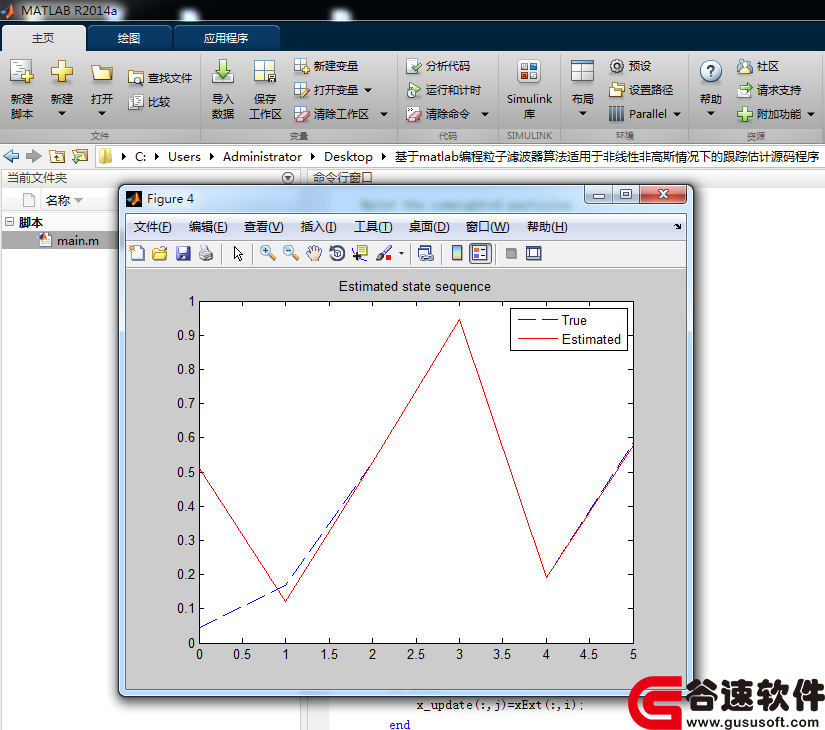Toggle the Data Cursor tool in Figure 4

tap(360, 253)
